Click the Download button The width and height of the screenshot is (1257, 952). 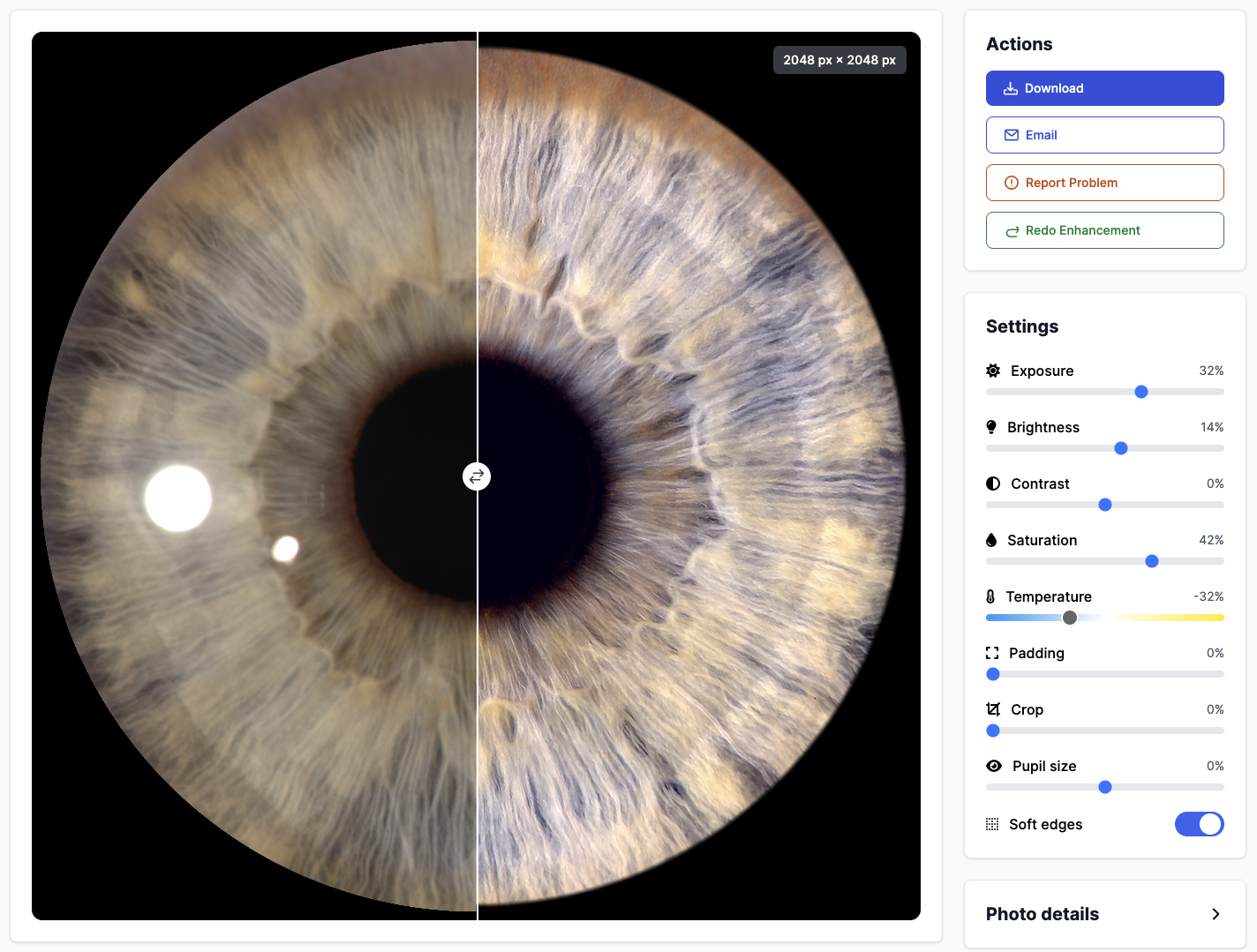pyautogui.click(x=1104, y=88)
